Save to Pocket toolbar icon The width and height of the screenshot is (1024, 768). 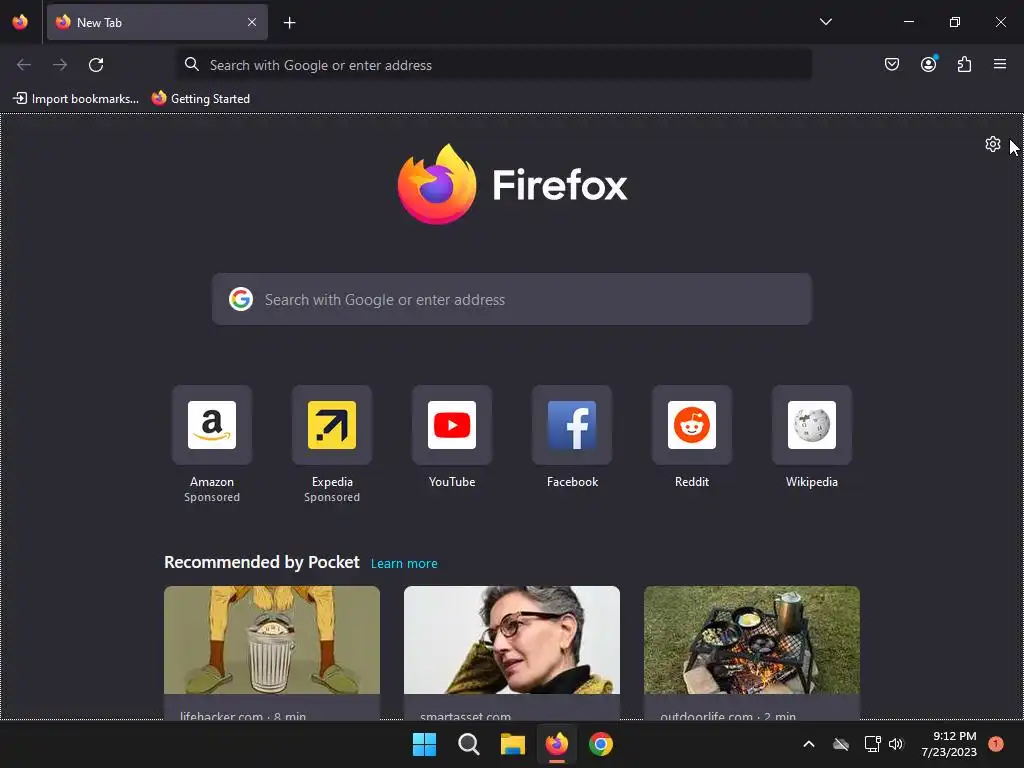click(x=891, y=64)
